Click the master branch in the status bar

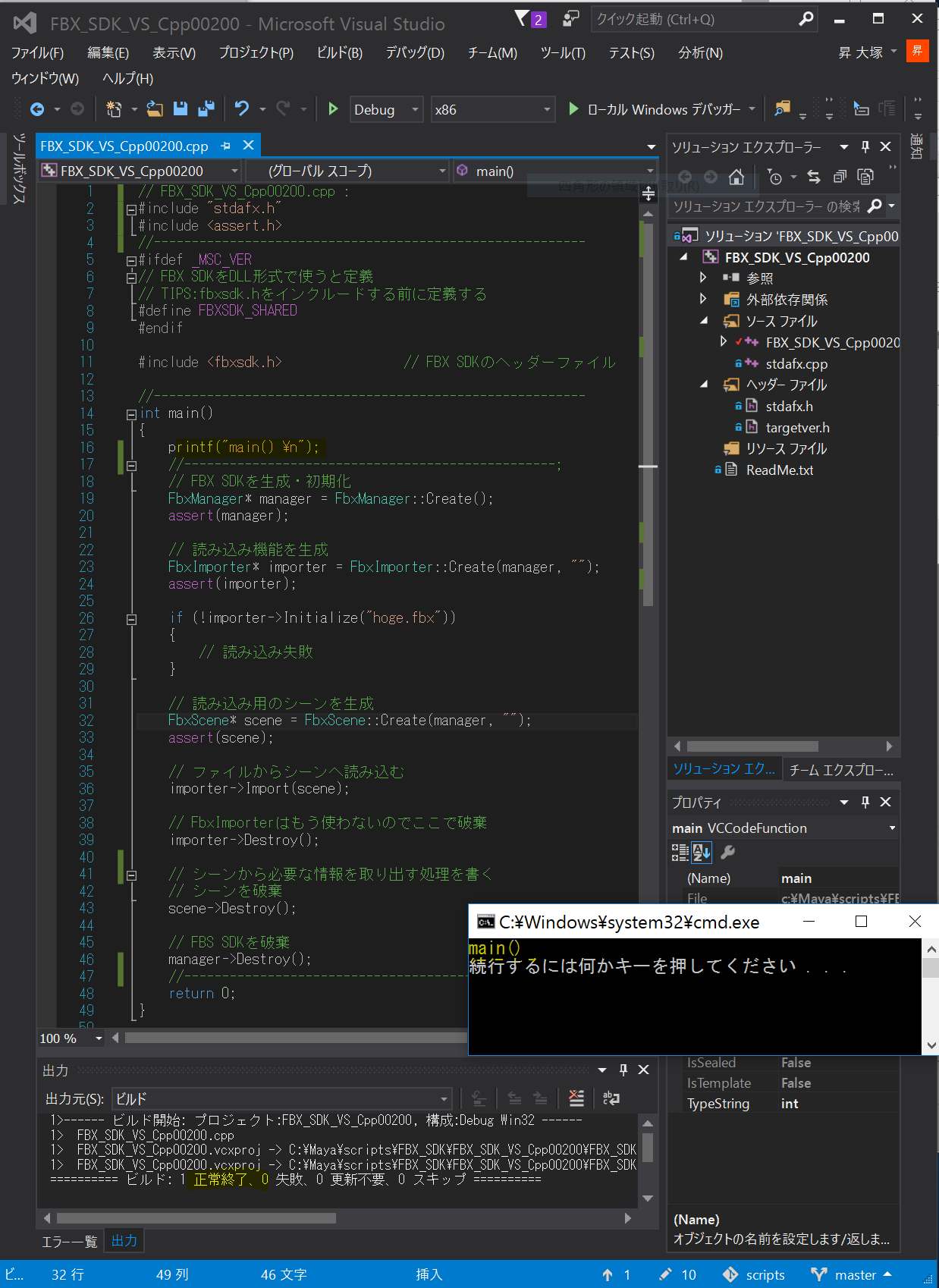[x=851, y=1274]
